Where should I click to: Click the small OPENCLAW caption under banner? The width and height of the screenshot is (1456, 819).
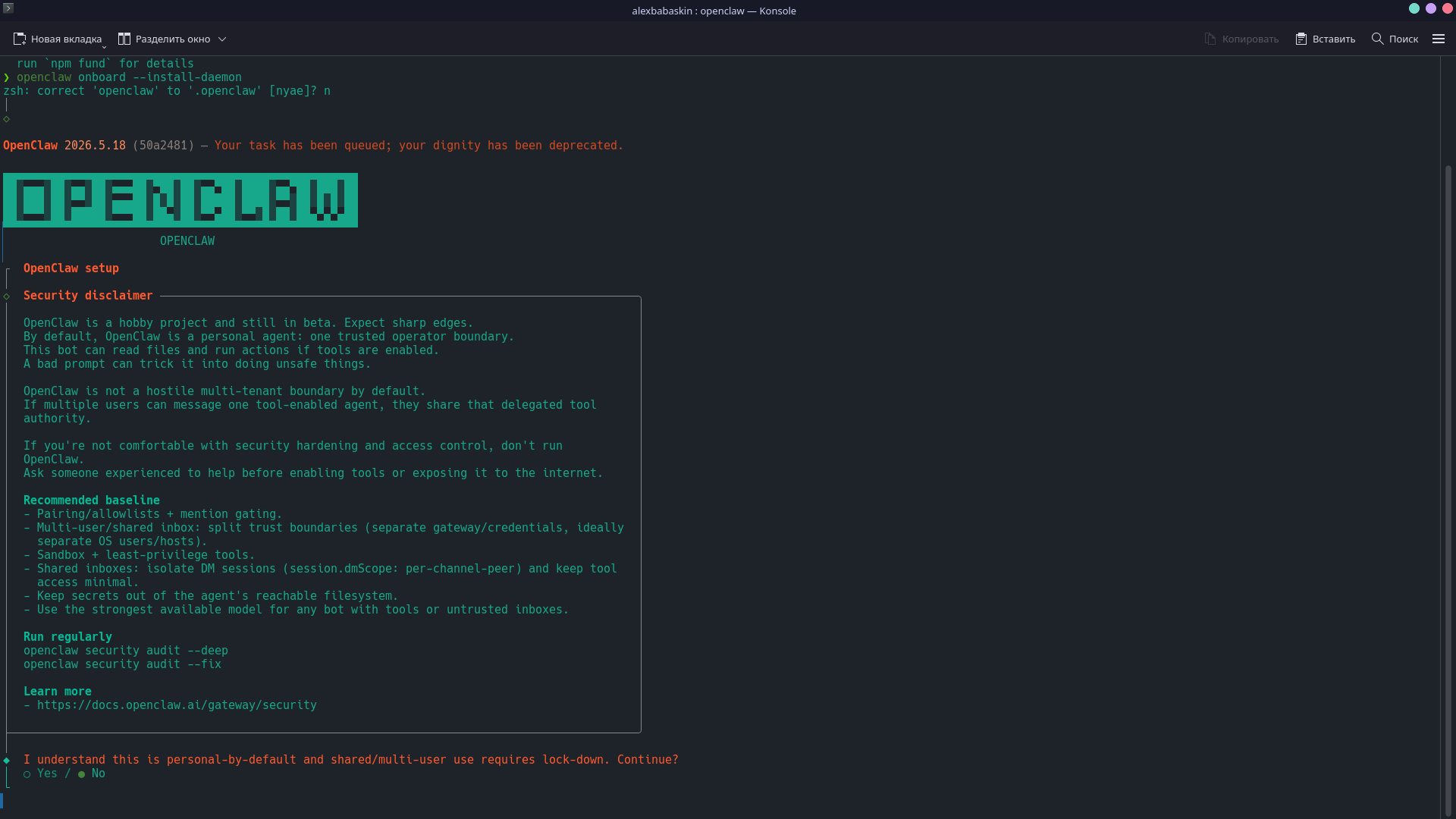187,241
